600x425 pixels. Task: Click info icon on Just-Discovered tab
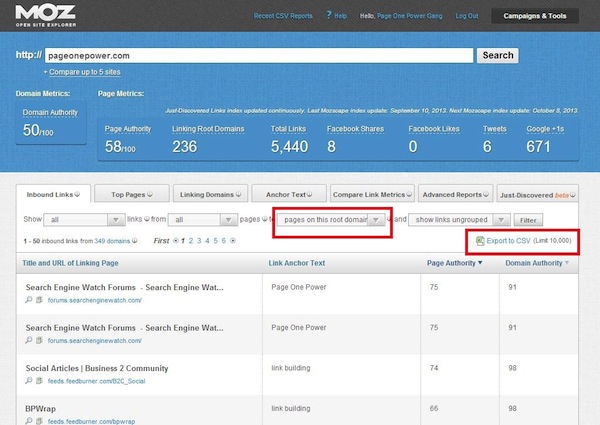(572, 195)
